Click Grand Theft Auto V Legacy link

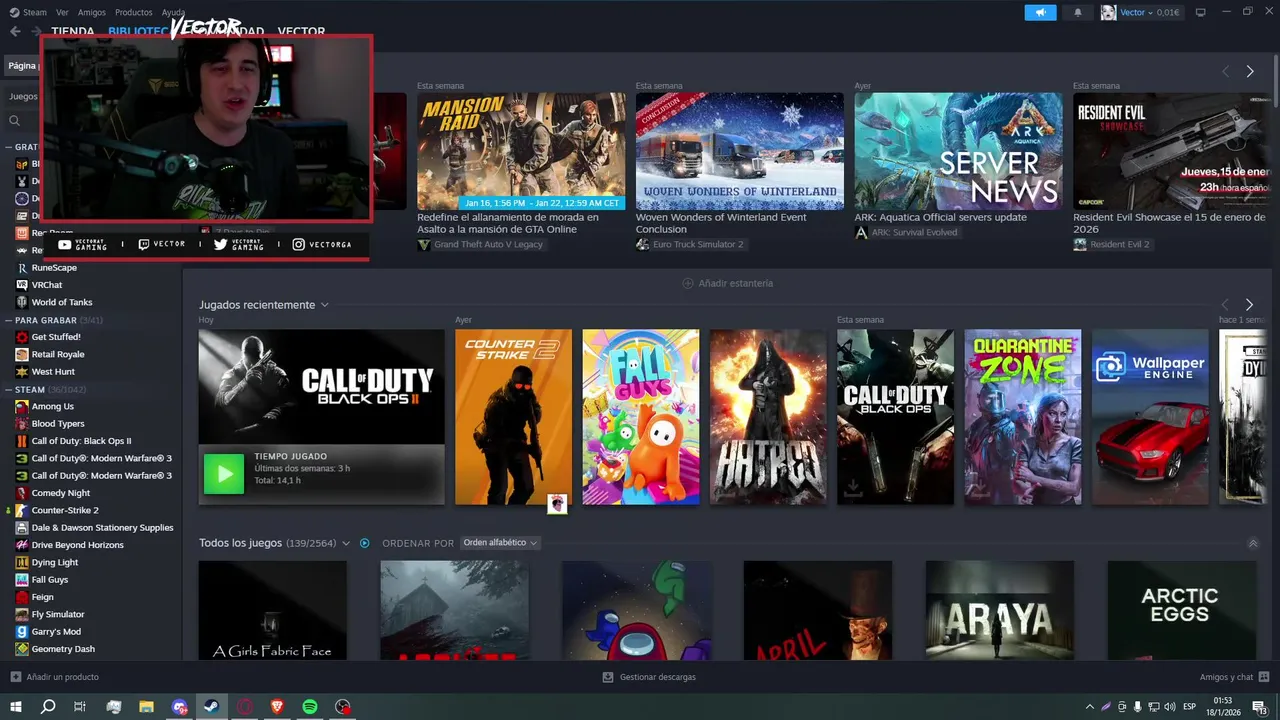point(490,244)
